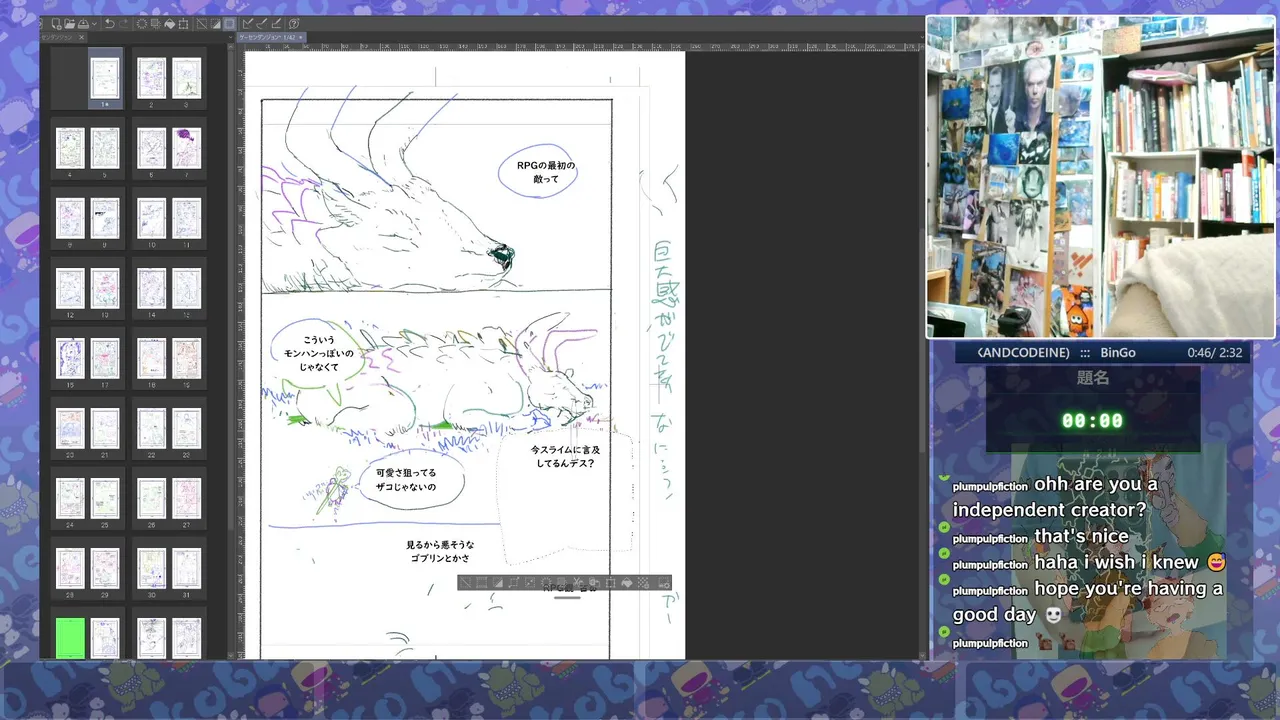
Task: Click Expand Selected Area on selection launcher
Action: click(x=514, y=583)
